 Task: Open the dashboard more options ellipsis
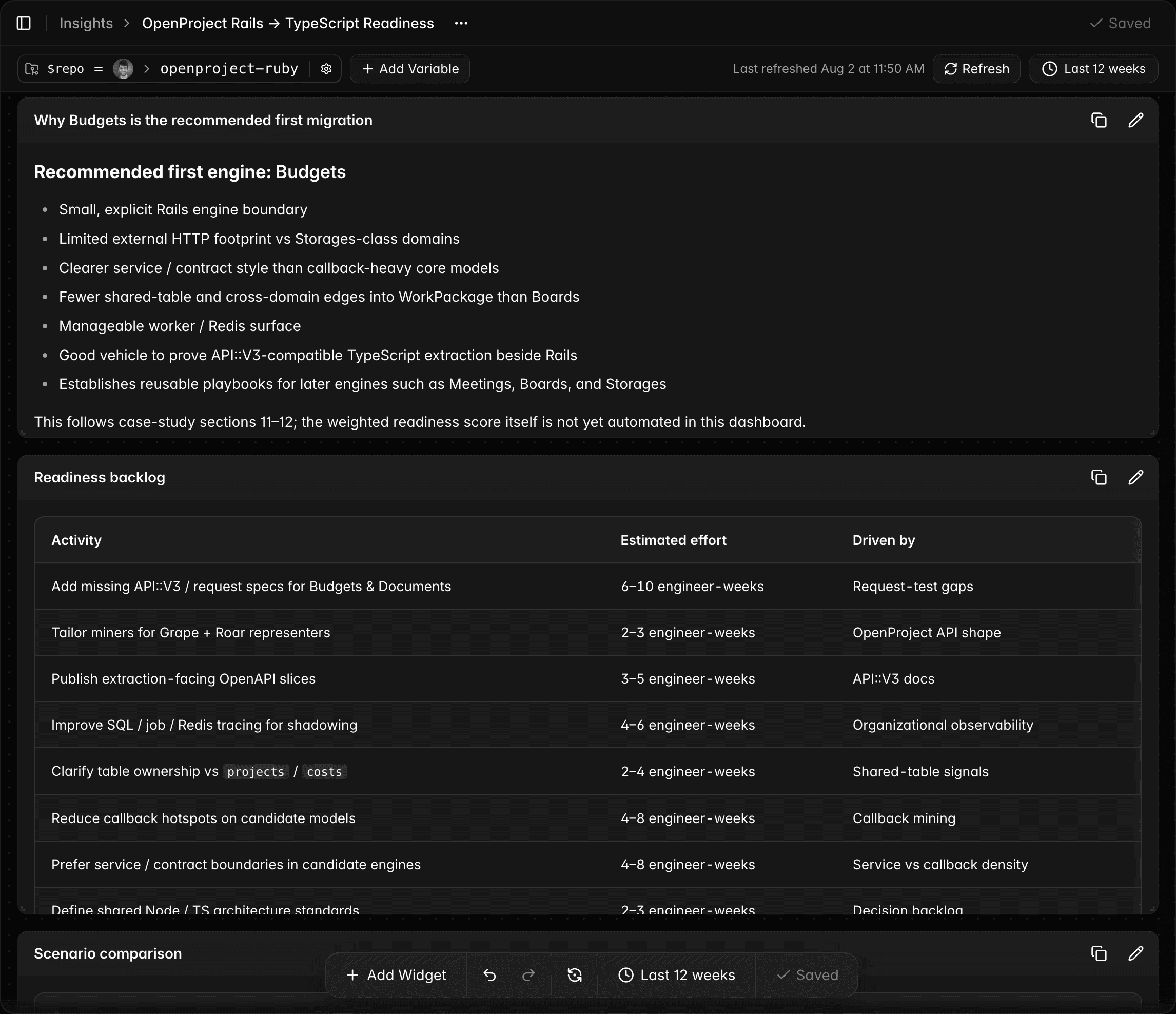pos(461,23)
